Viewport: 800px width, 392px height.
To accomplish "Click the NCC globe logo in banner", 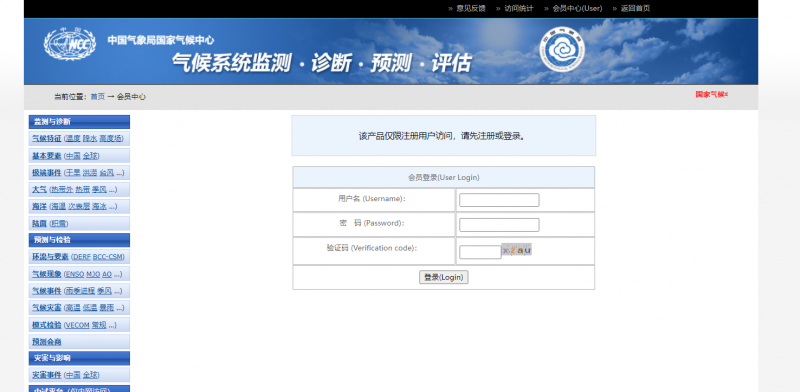I will pos(70,44).
